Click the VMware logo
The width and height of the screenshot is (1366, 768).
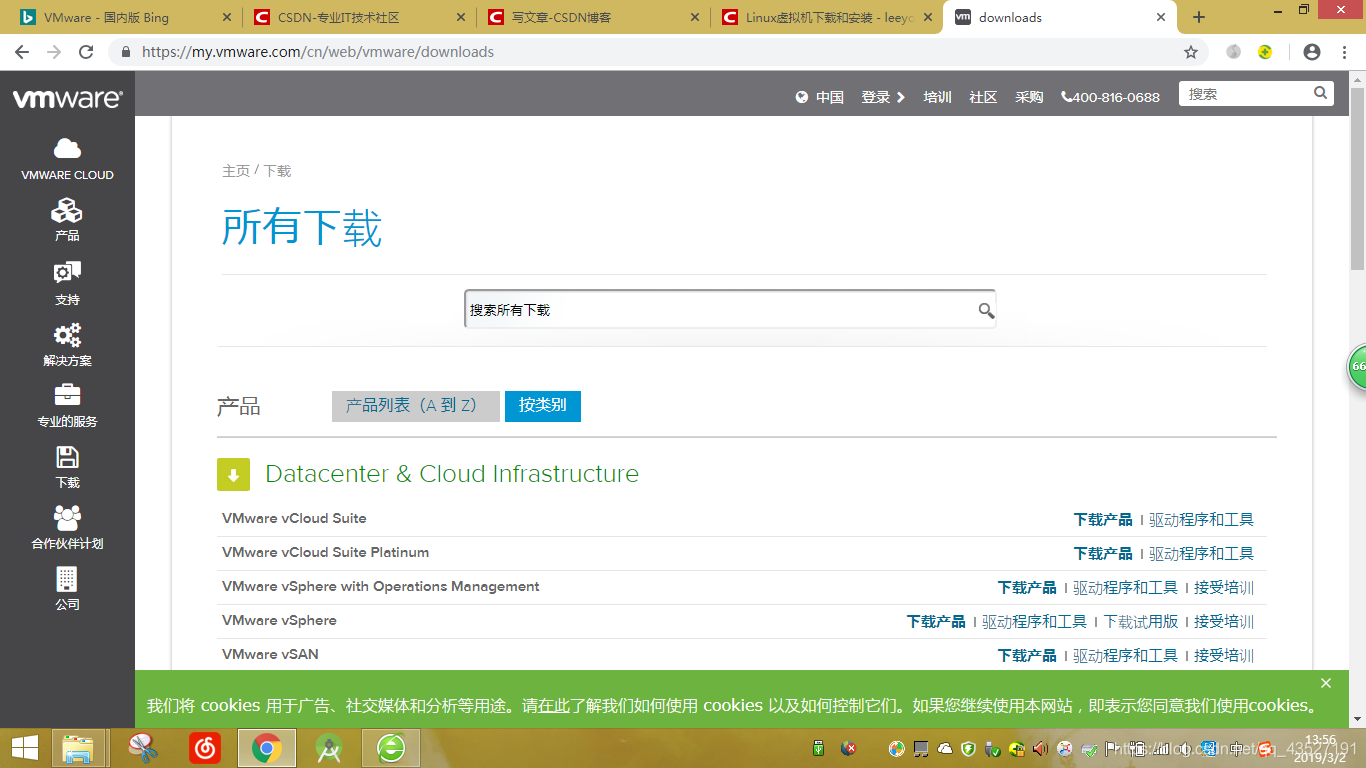[67, 98]
